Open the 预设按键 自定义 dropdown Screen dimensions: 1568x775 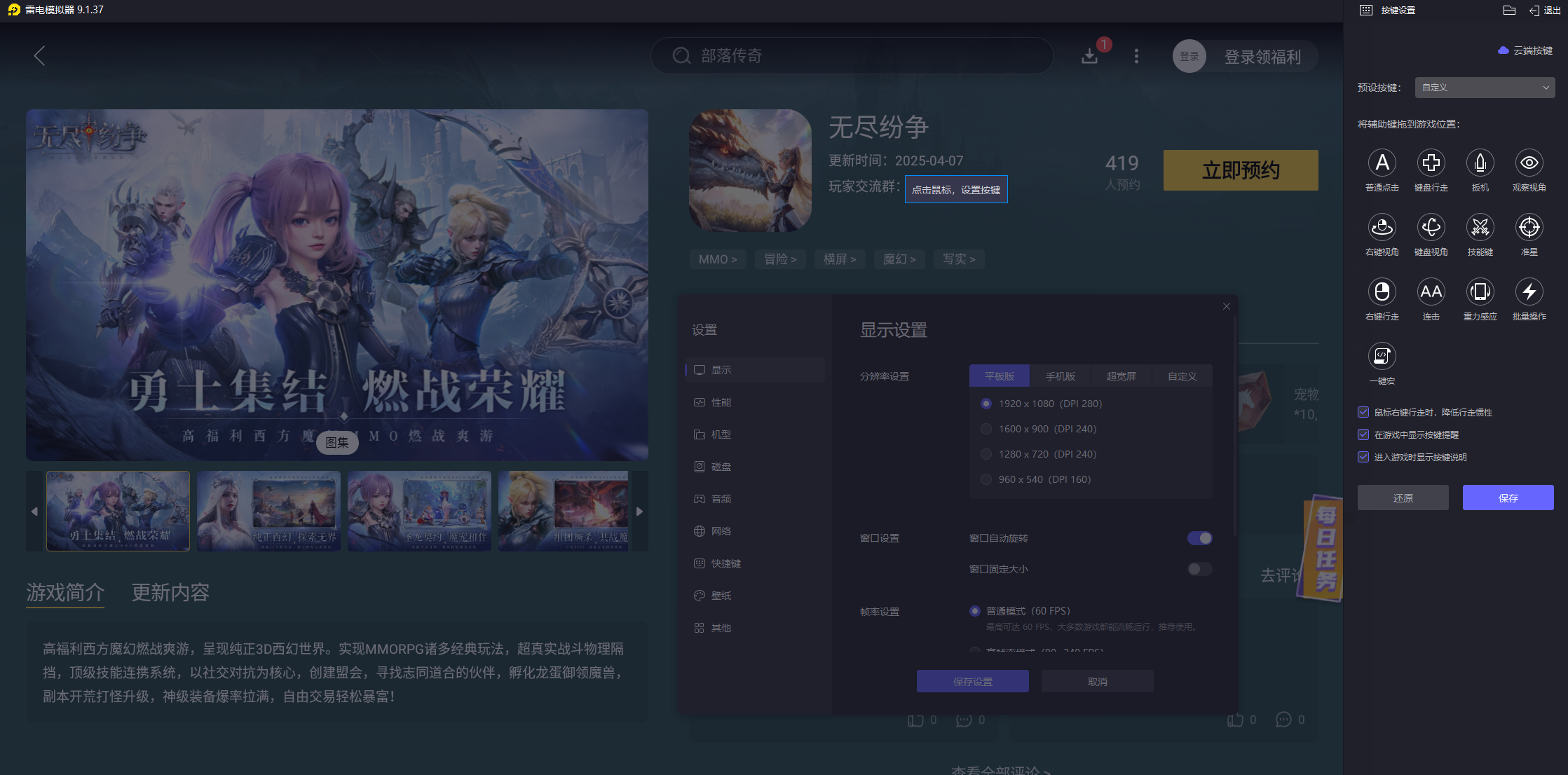1485,88
